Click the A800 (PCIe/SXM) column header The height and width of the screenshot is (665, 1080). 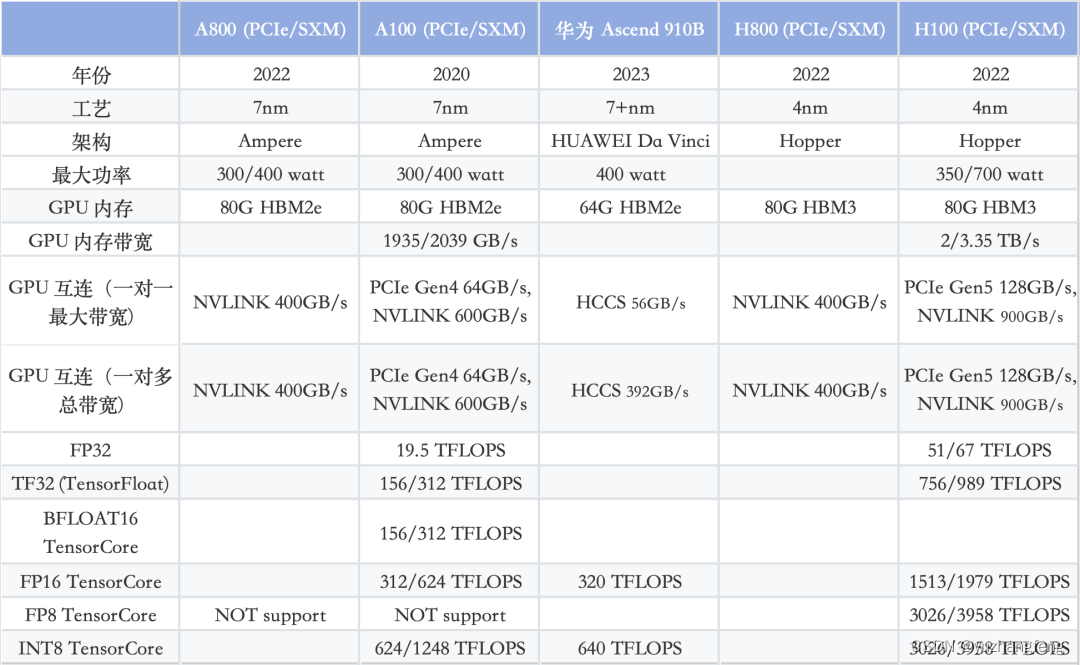pos(270,29)
